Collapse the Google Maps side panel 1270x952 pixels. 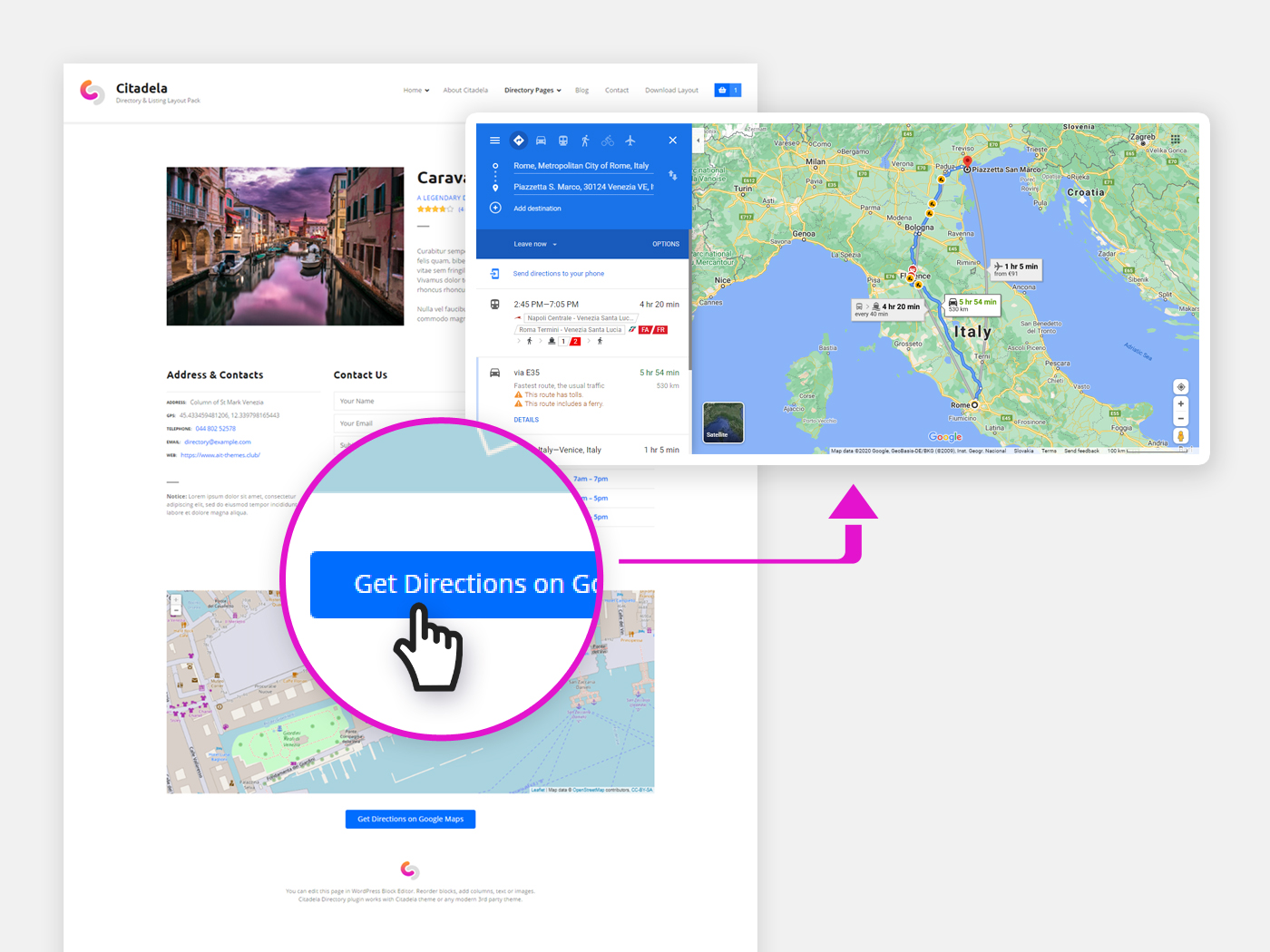coord(698,141)
